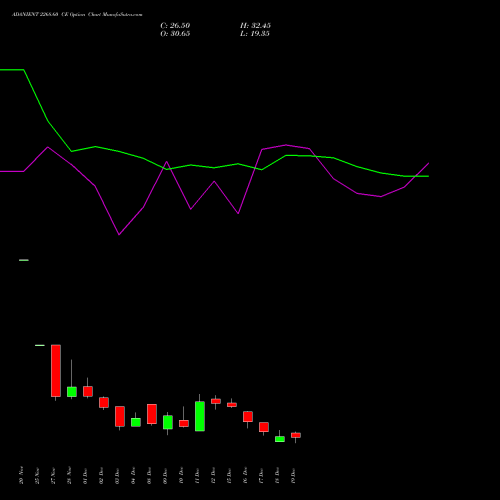Image resolution: width=500 pixels, height=500 pixels.
Task: Select the 12 Dec date label
Action: tap(213, 475)
